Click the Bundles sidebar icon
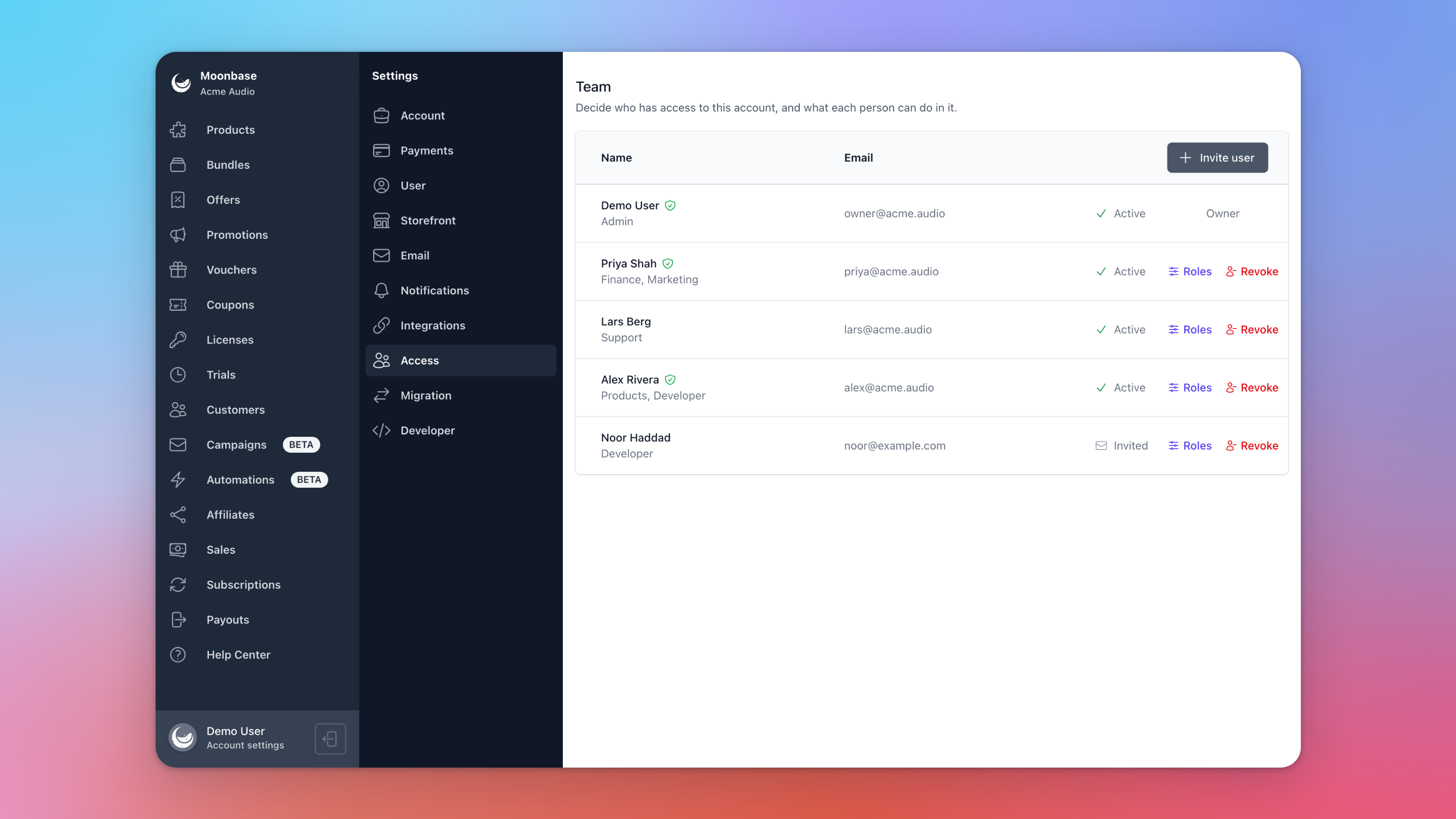 click(x=178, y=165)
